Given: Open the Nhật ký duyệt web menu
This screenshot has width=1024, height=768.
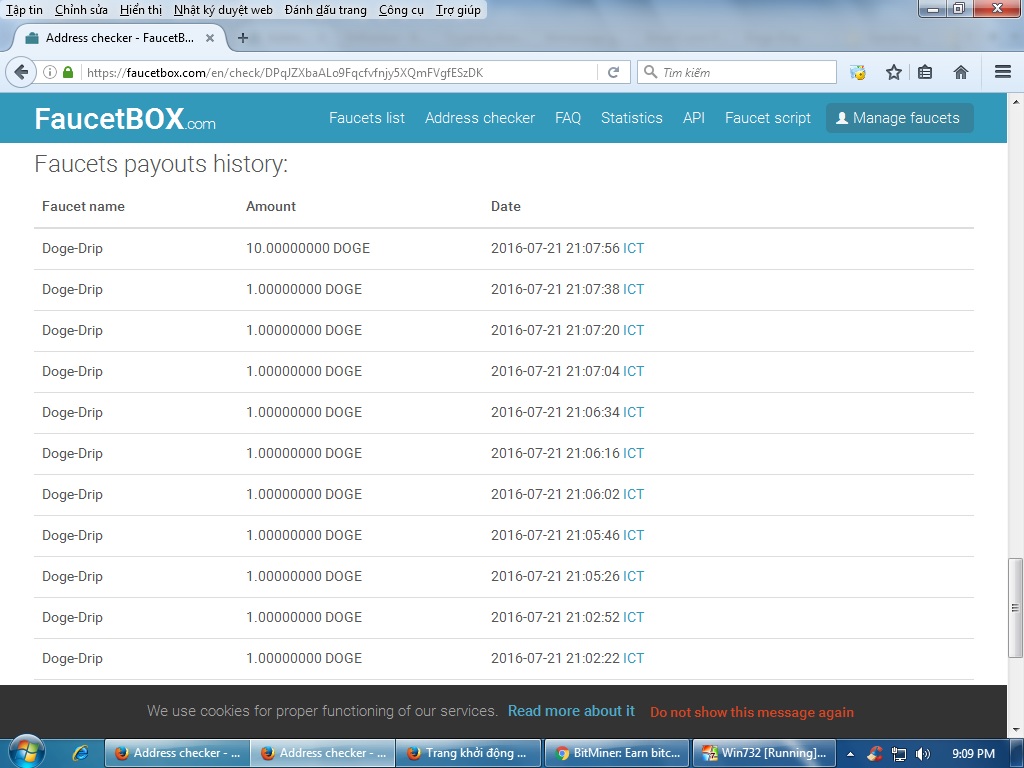Looking at the screenshot, I should coord(223,10).
